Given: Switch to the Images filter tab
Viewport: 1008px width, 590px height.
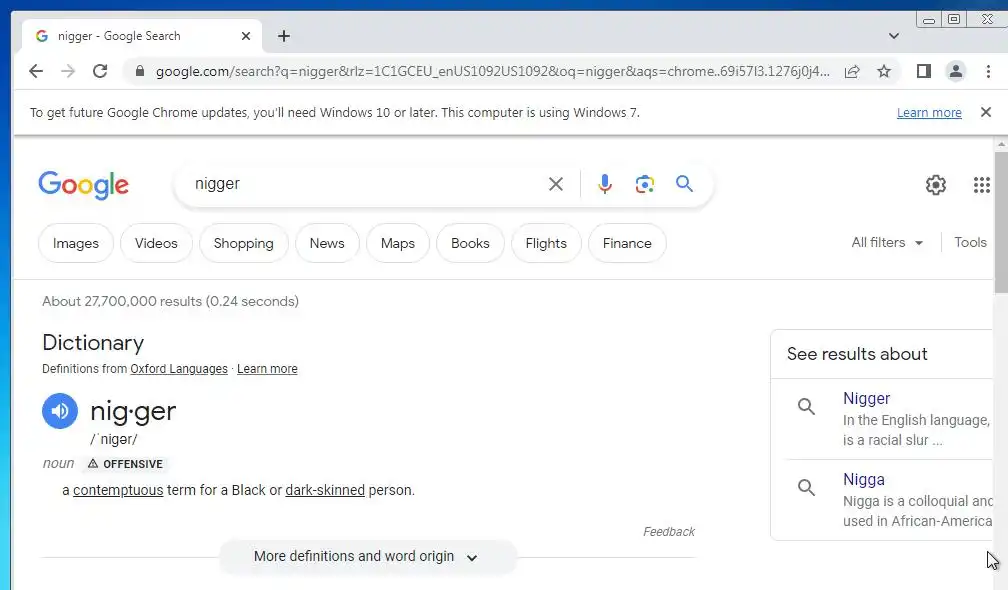Looking at the screenshot, I should (76, 243).
